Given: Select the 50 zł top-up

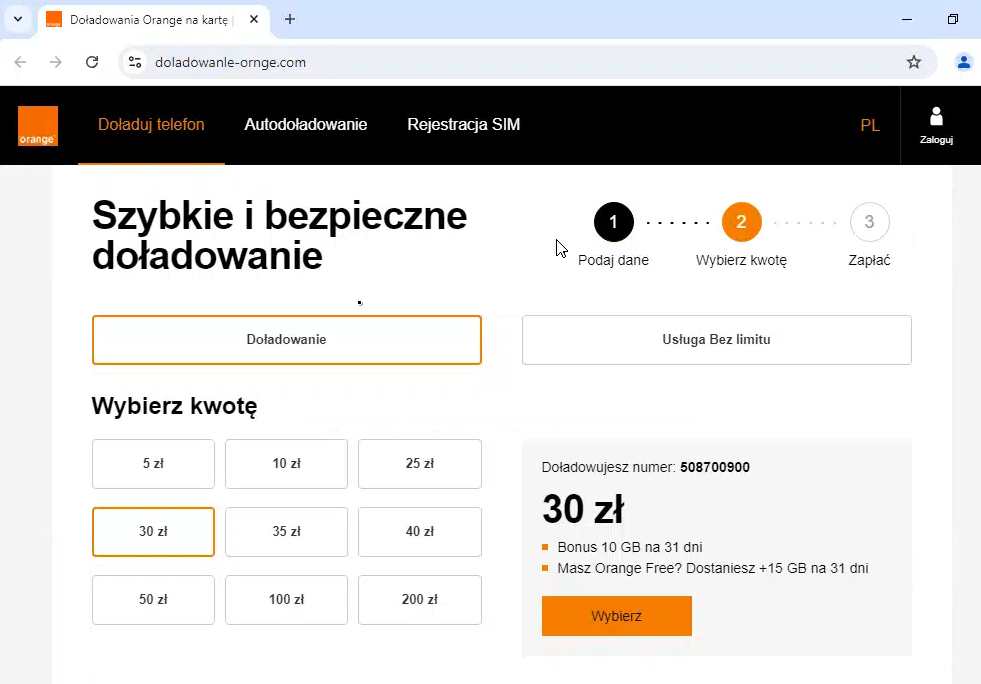Looking at the screenshot, I should (x=153, y=600).
